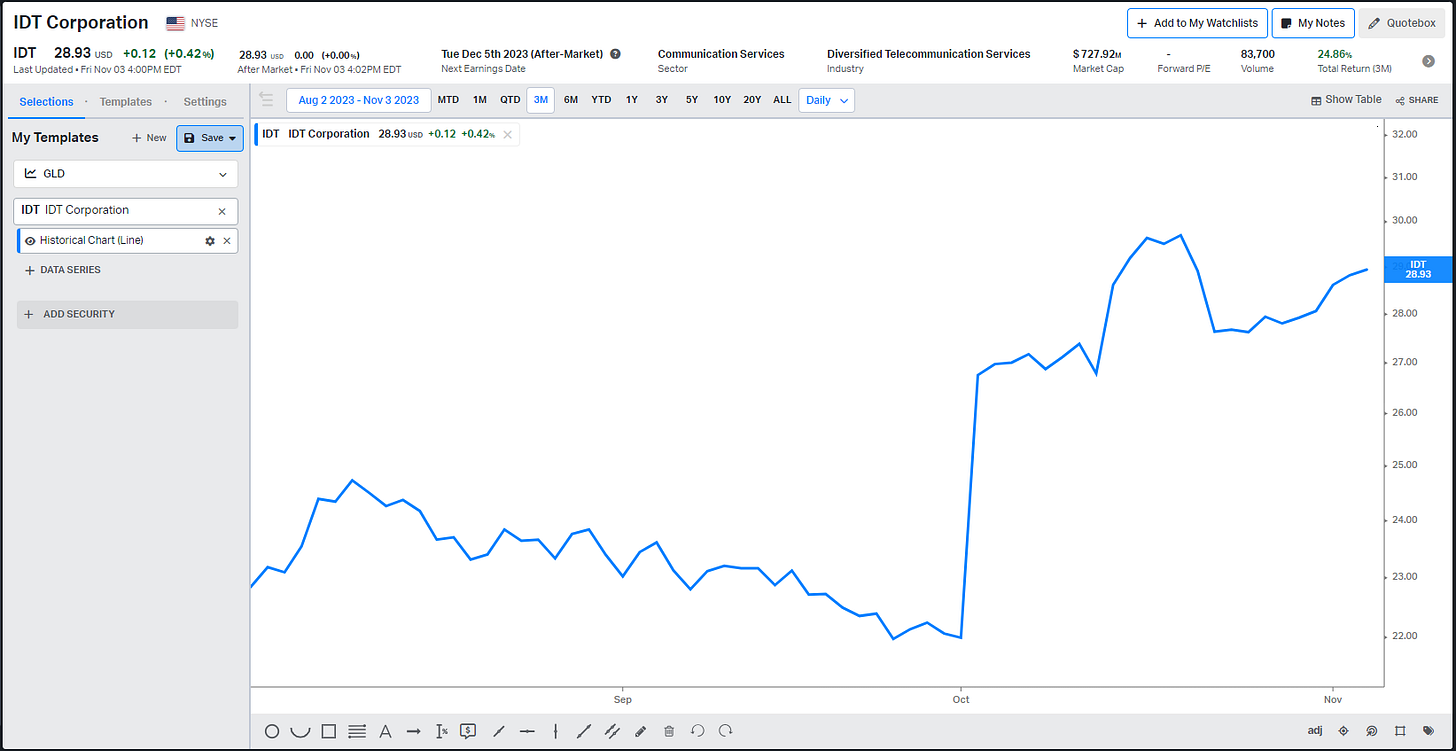Screen dimensions: 1456x751
Task: Click the SHARE button
Action: 1417,100
